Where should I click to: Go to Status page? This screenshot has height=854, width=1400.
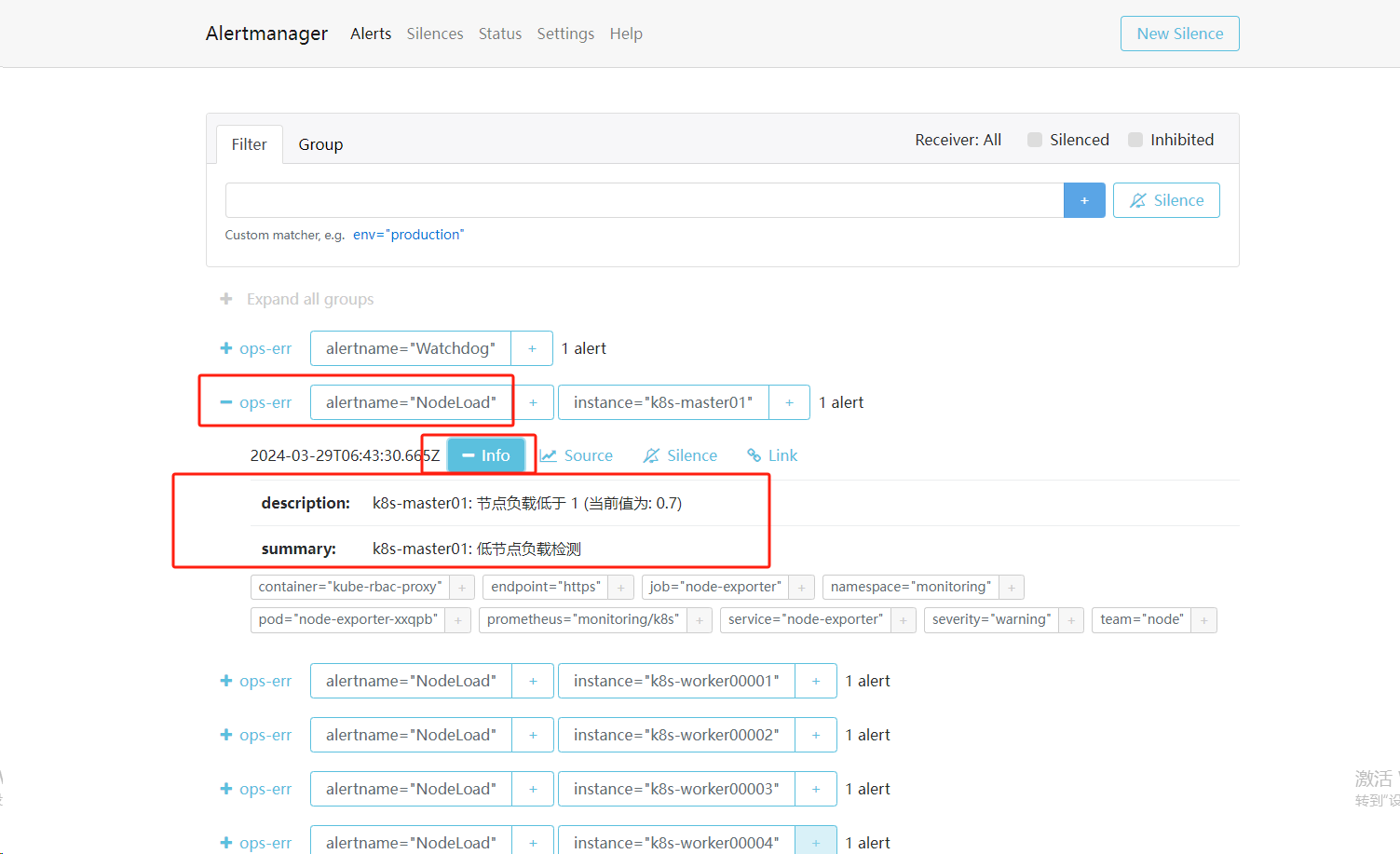pyautogui.click(x=500, y=34)
